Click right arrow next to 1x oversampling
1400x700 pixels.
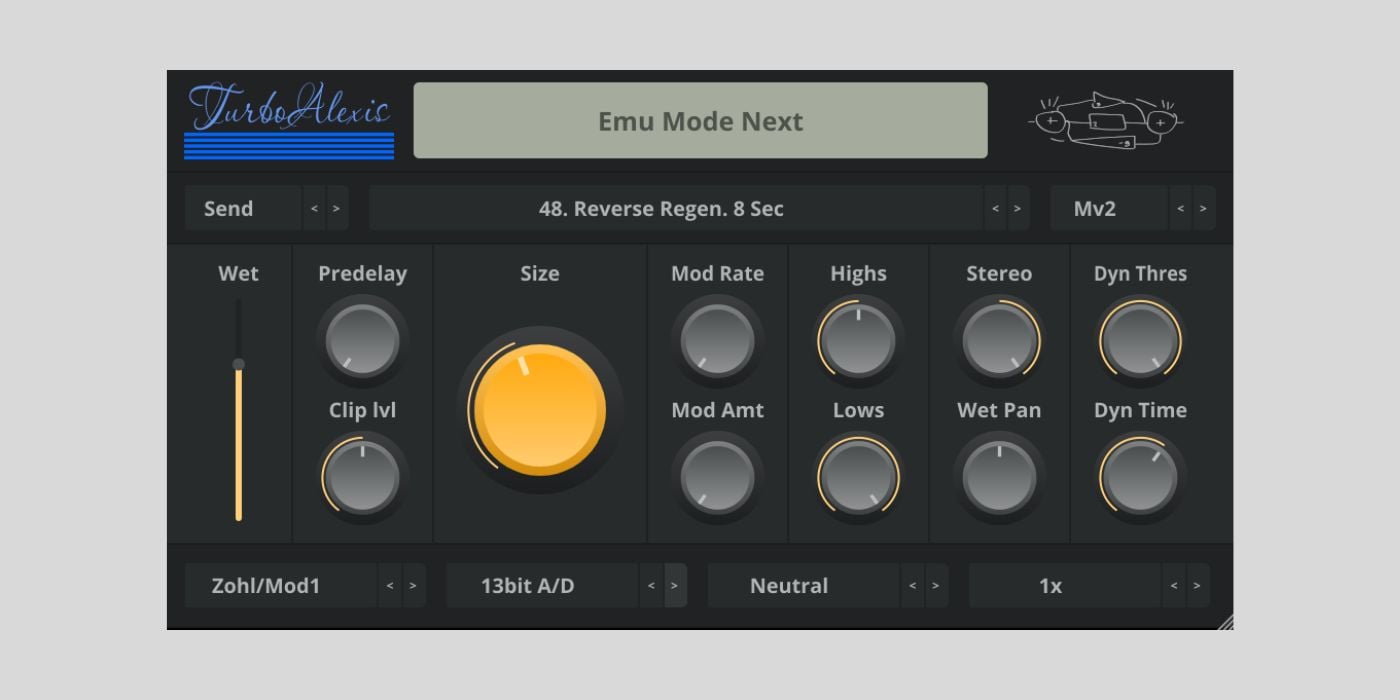point(1196,585)
